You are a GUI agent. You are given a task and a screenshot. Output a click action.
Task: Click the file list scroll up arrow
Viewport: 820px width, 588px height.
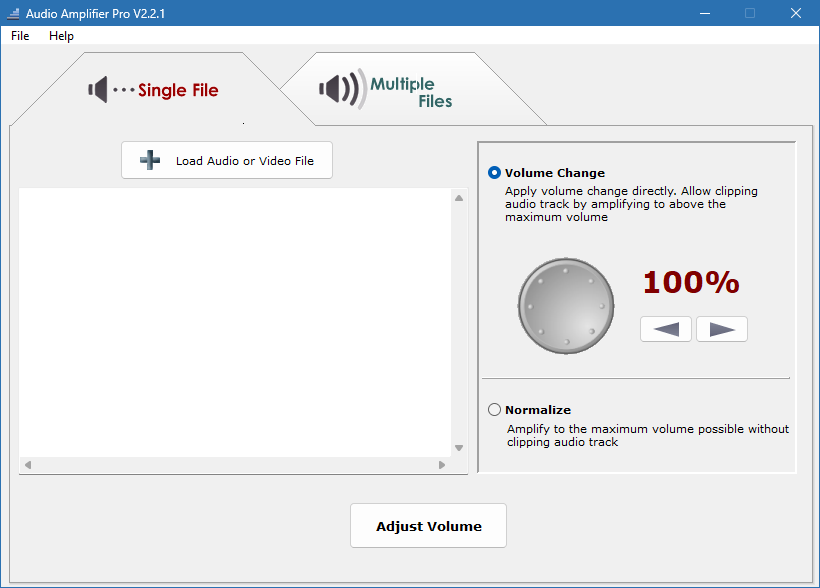pyautogui.click(x=459, y=198)
